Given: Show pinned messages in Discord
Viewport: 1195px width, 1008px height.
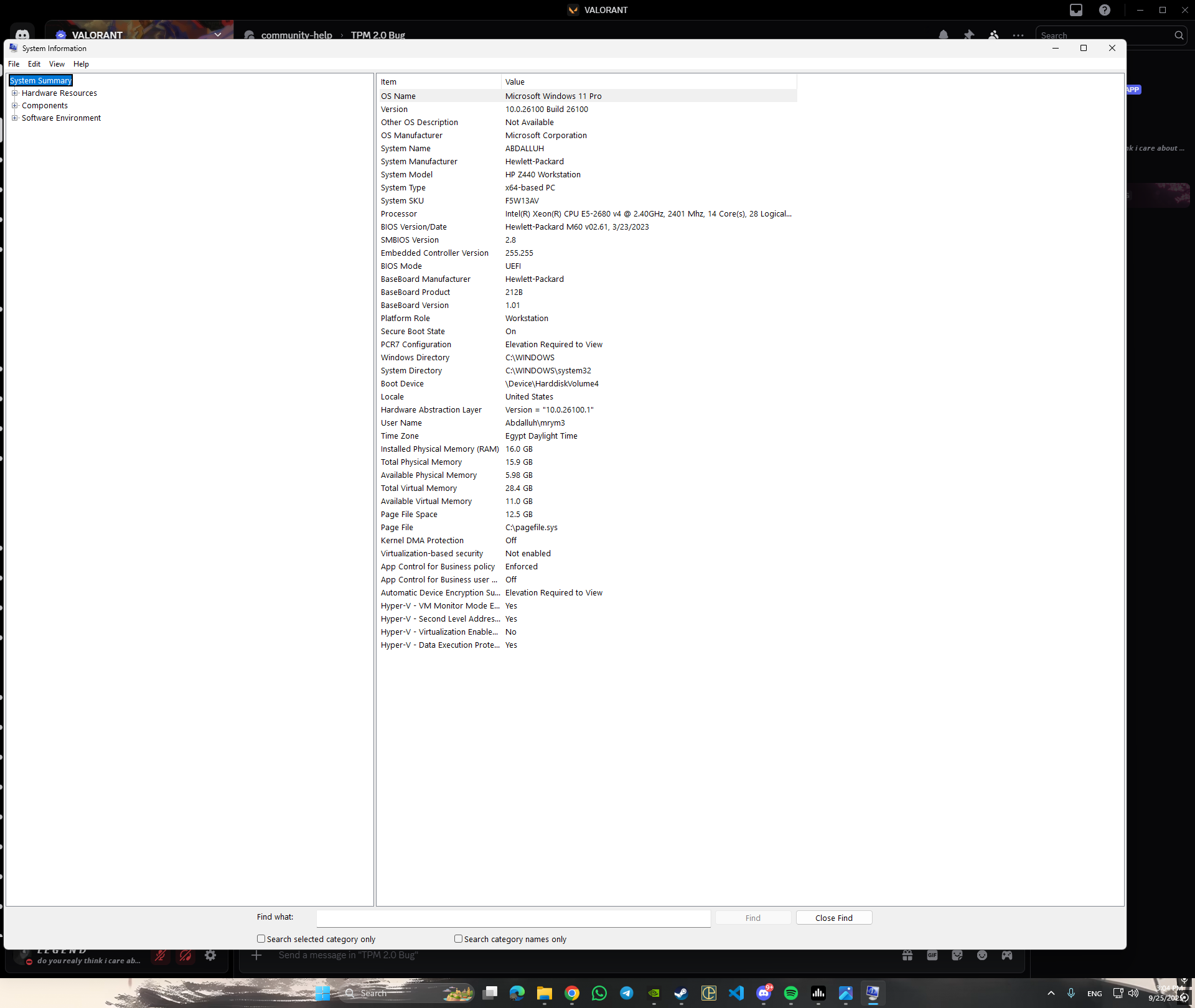Looking at the screenshot, I should [968, 35].
